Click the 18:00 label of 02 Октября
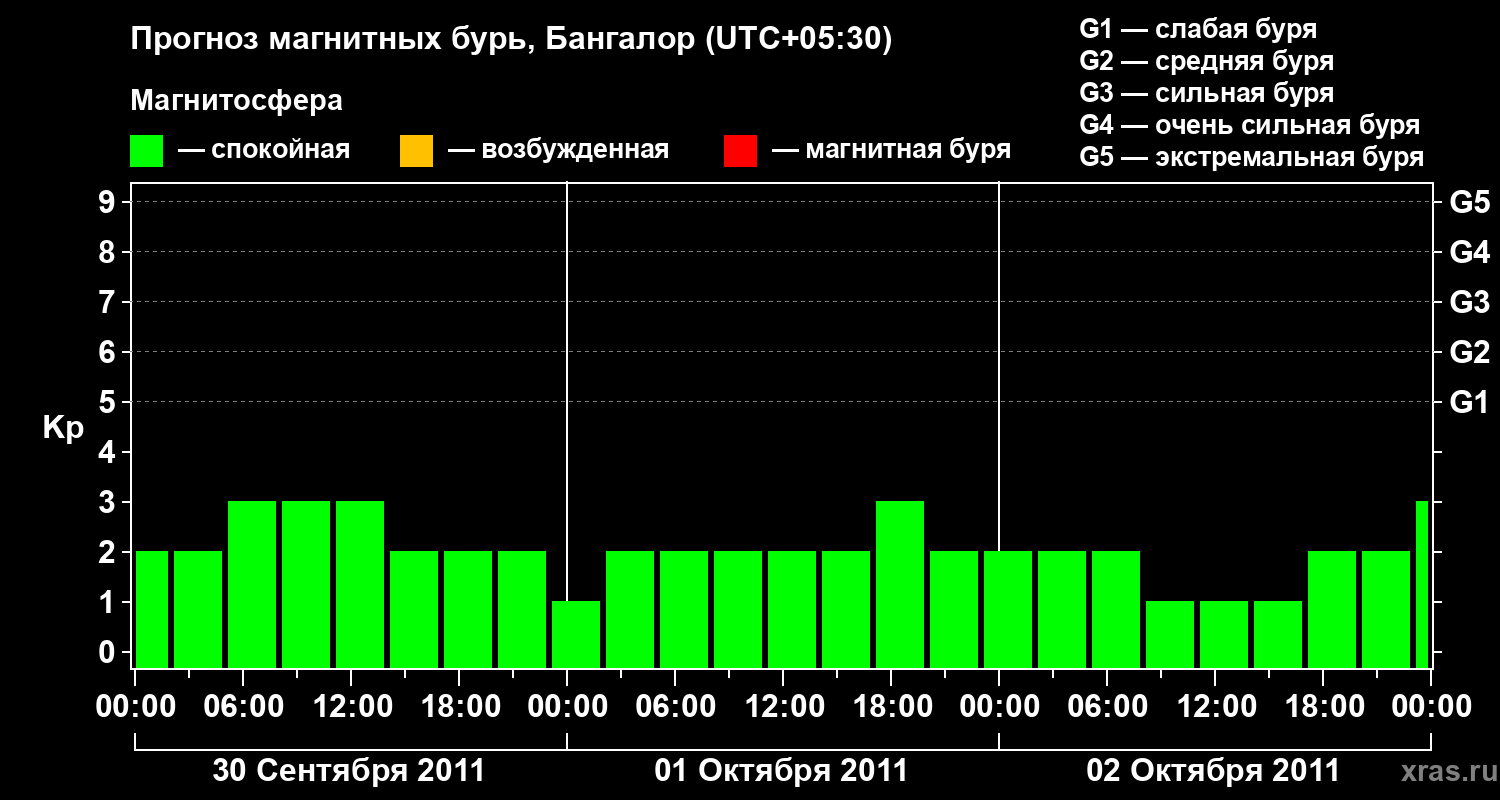 (1323, 706)
